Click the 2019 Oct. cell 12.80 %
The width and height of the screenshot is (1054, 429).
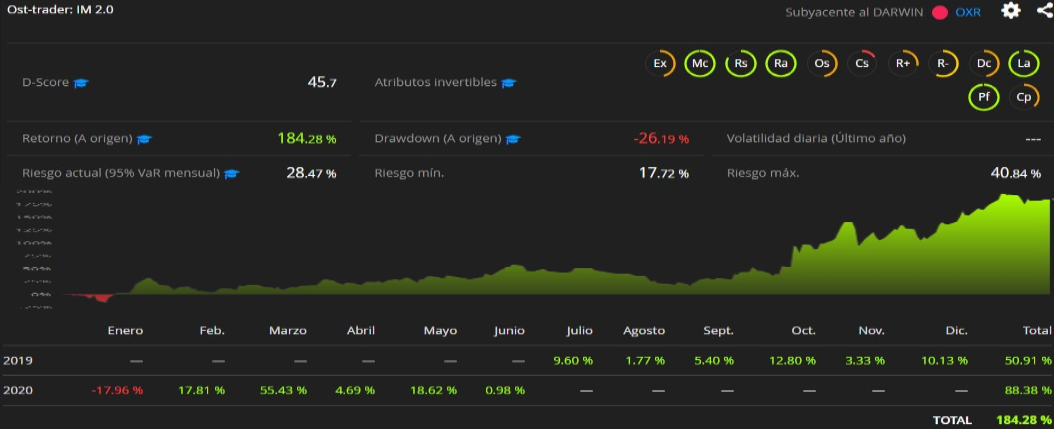(793, 360)
